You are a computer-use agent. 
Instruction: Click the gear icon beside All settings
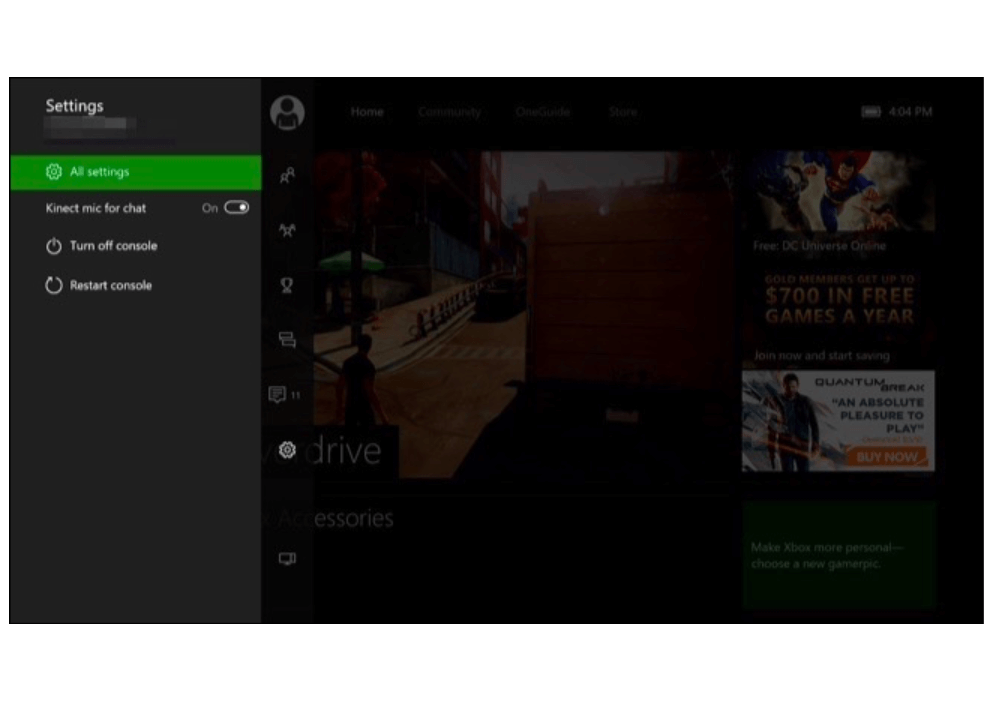(55, 171)
